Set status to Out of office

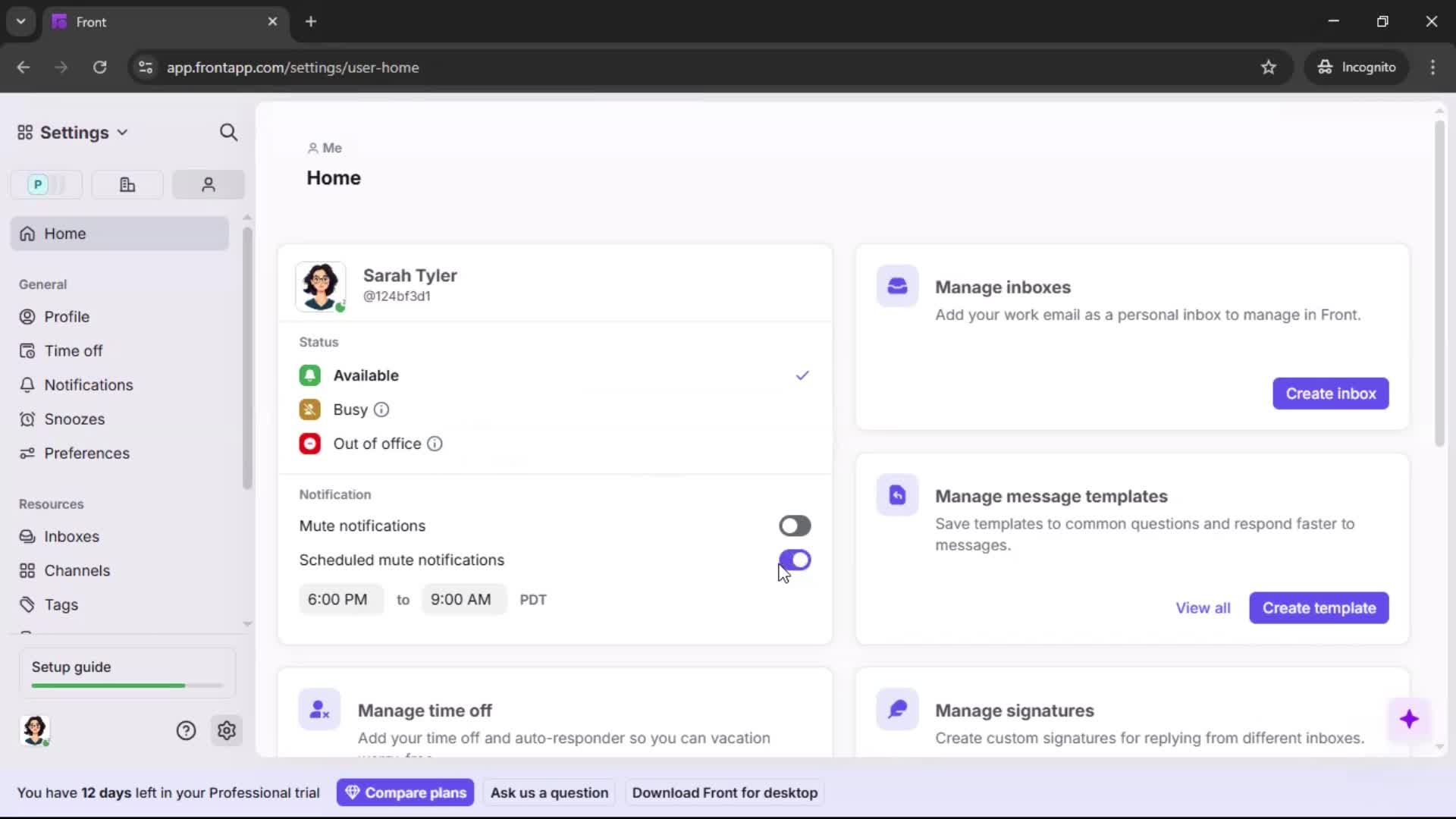pyautogui.click(x=377, y=444)
